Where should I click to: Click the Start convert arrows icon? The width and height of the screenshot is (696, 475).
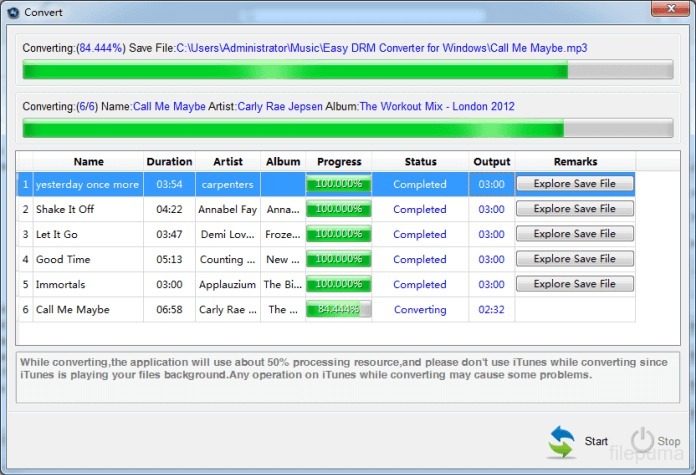pyautogui.click(x=563, y=441)
